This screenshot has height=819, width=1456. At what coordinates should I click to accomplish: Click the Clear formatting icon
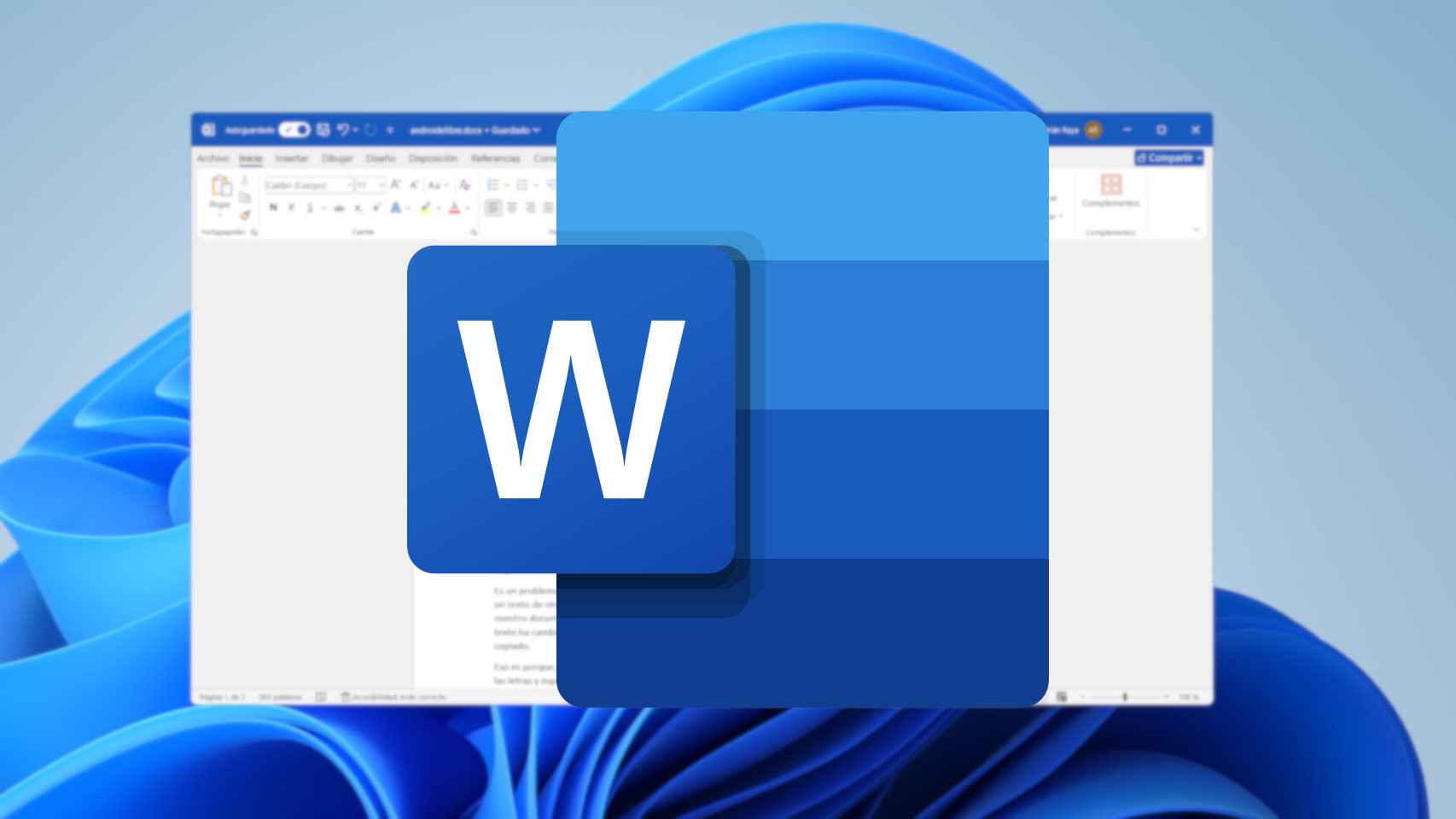pyautogui.click(x=465, y=185)
